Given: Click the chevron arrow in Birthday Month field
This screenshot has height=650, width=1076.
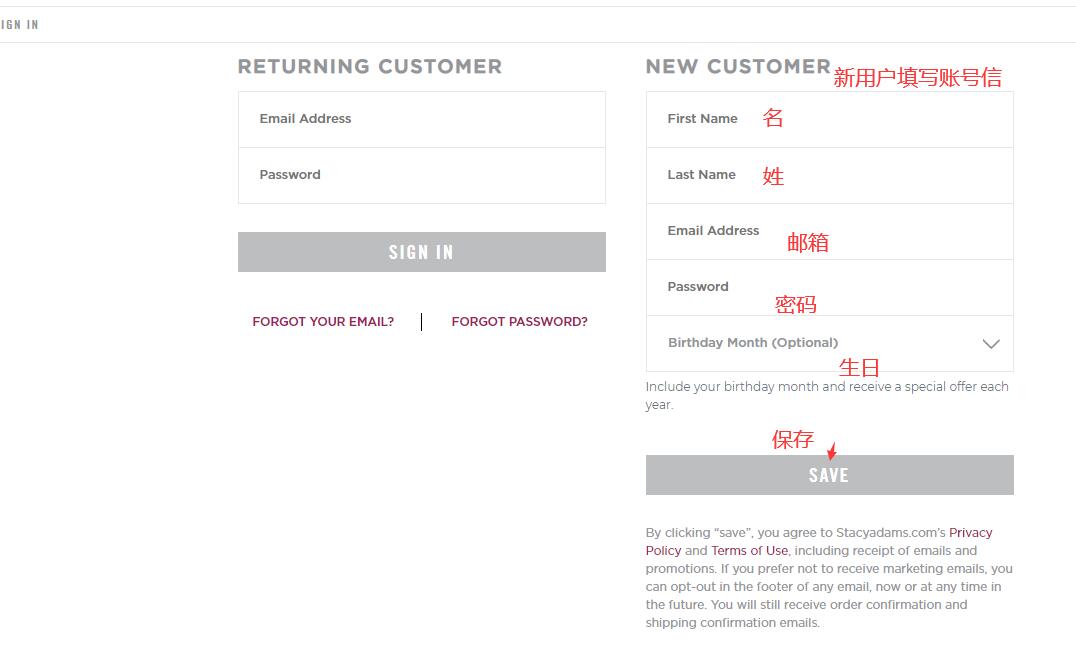Looking at the screenshot, I should tap(991, 344).
